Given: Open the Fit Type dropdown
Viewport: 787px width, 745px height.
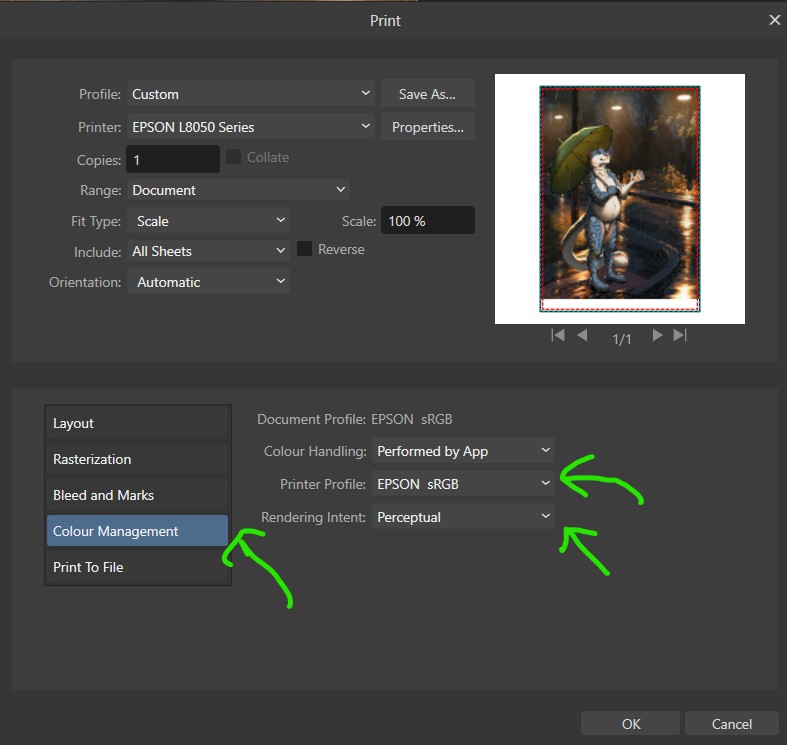Looking at the screenshot, I should tap(207, 221).
